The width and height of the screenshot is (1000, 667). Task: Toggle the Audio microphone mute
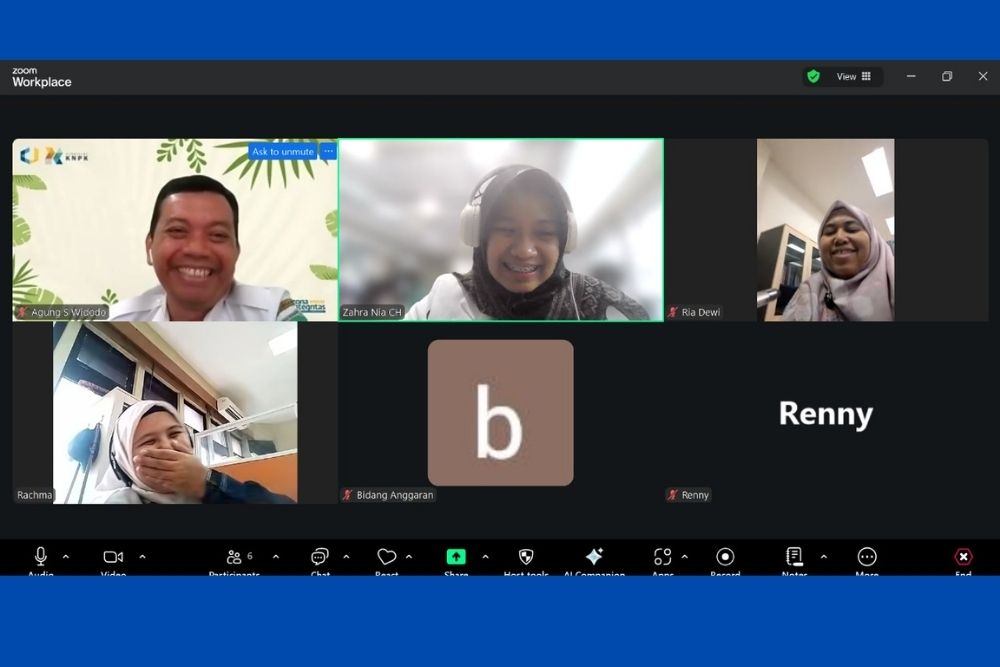(41, 557)
